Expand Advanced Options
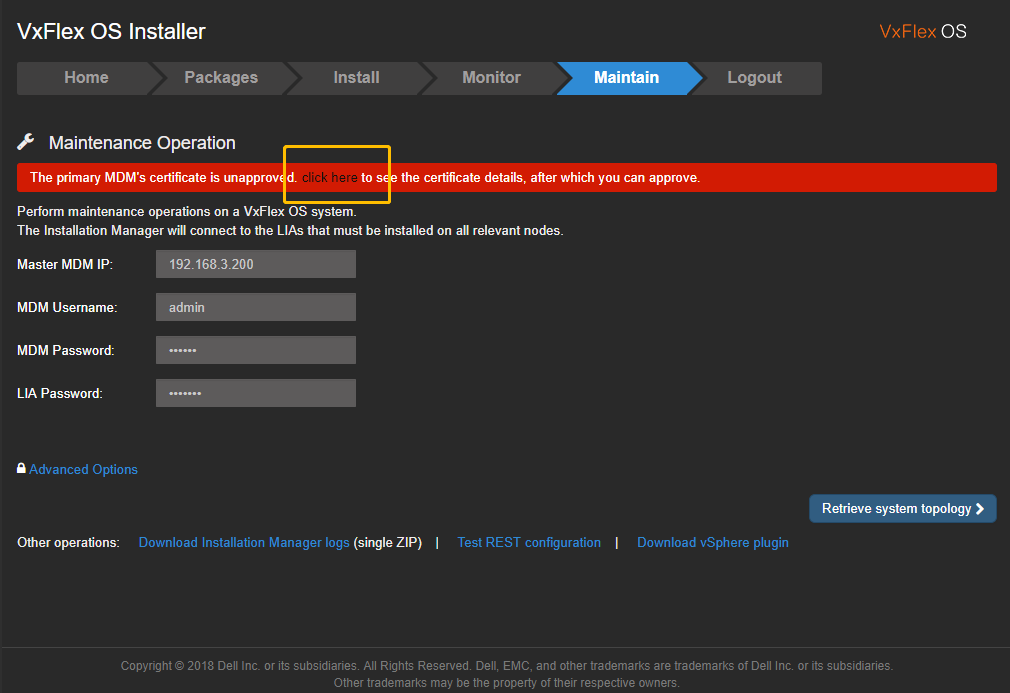The width and height of the screenshot is (1010, 693). pyautogui.click(x=83, y=470)
